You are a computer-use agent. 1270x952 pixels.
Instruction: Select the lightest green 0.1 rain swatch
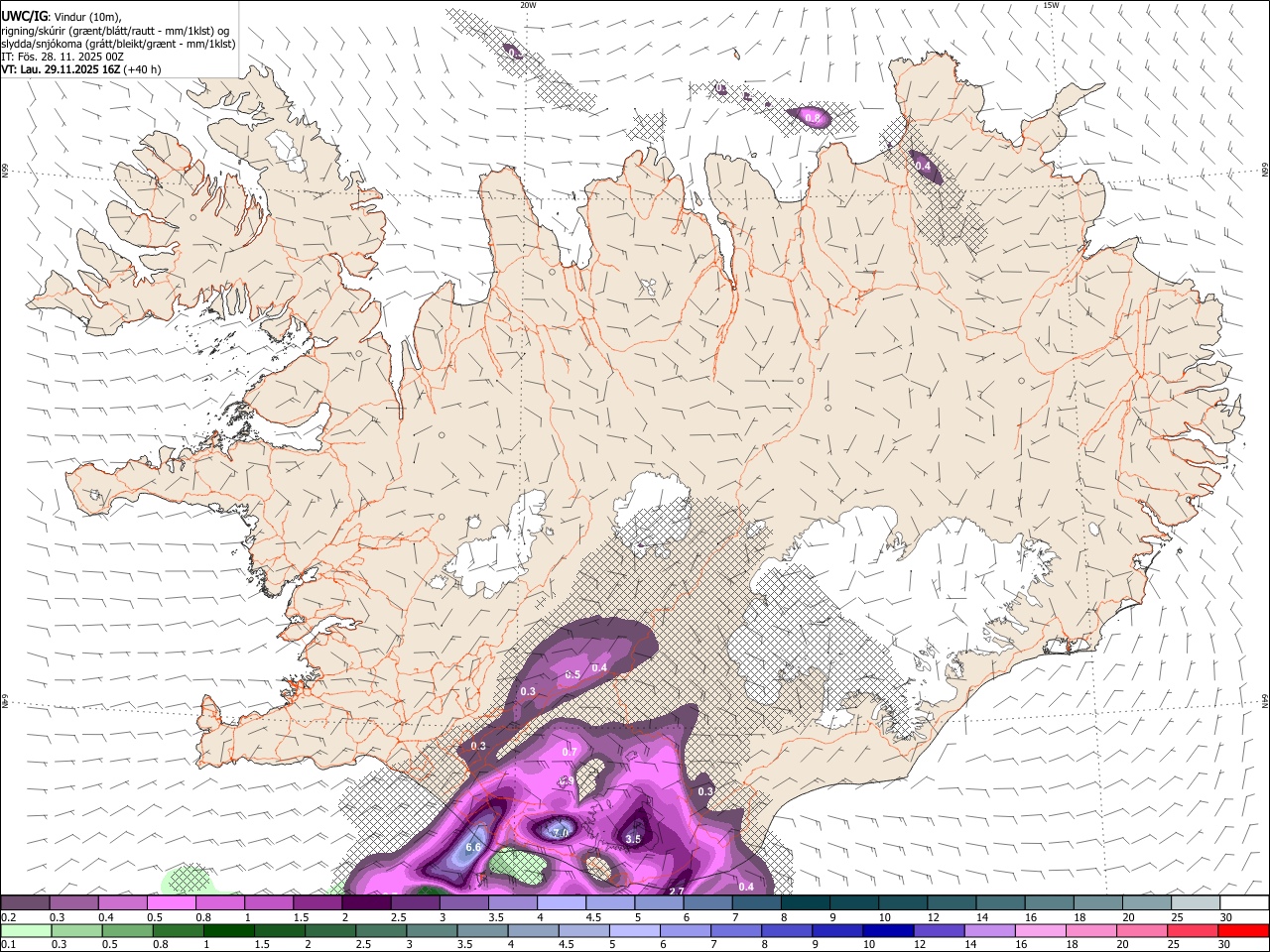(x=26, y=931)
